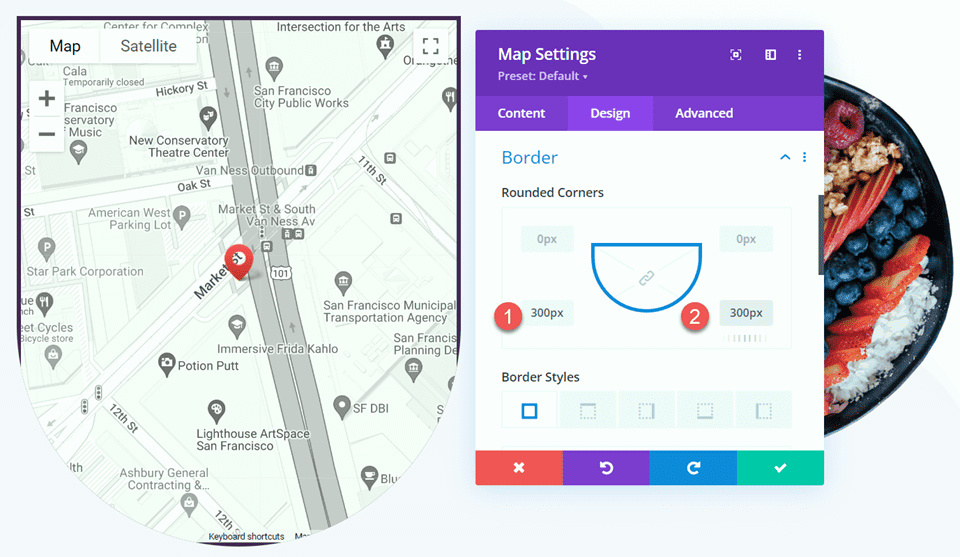Open the Map Settings three-dot menu
Image resolution: width=960 pixels, height=557 pixels.
point(800,54)
